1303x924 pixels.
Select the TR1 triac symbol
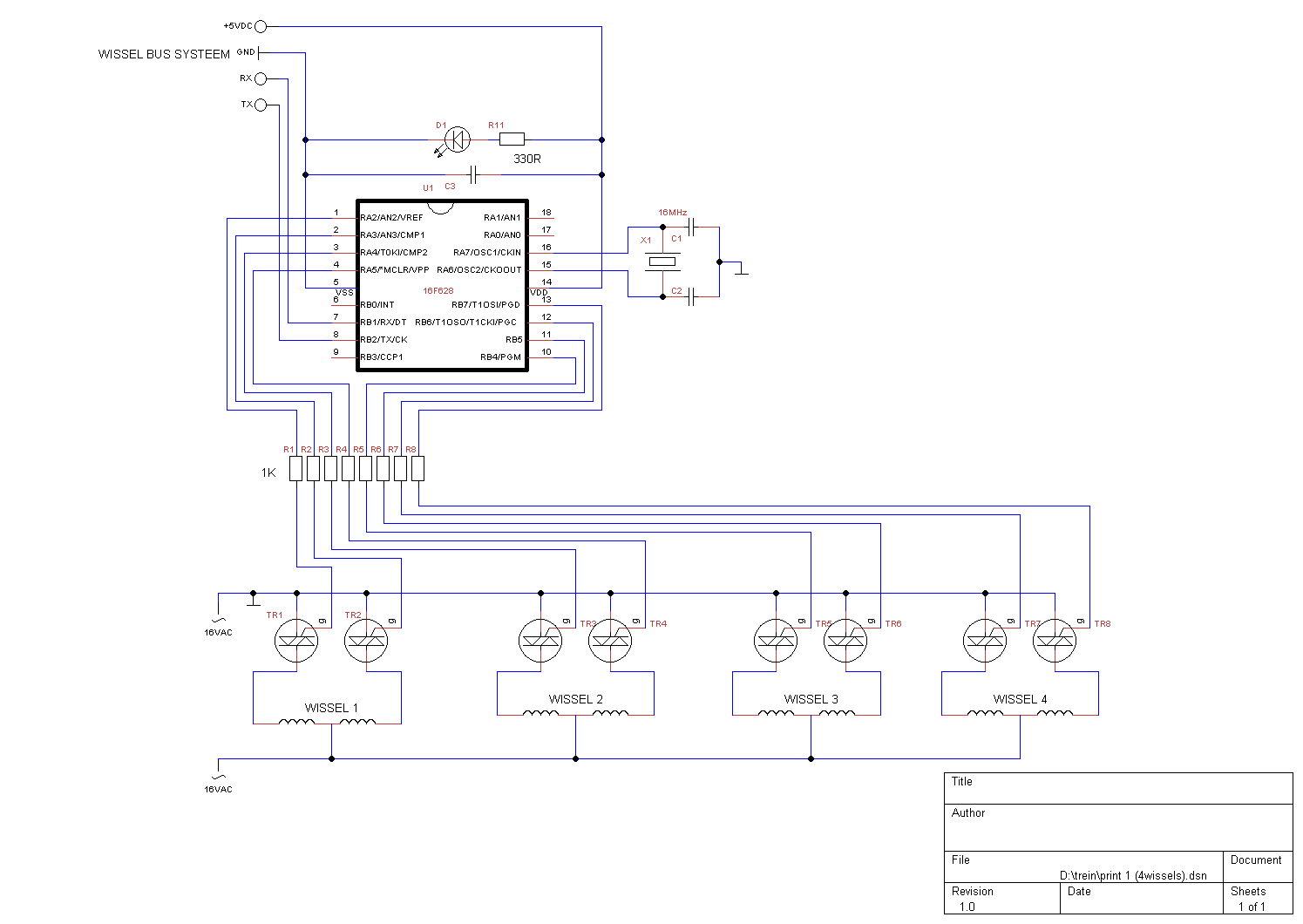click(x=296, y=642)
